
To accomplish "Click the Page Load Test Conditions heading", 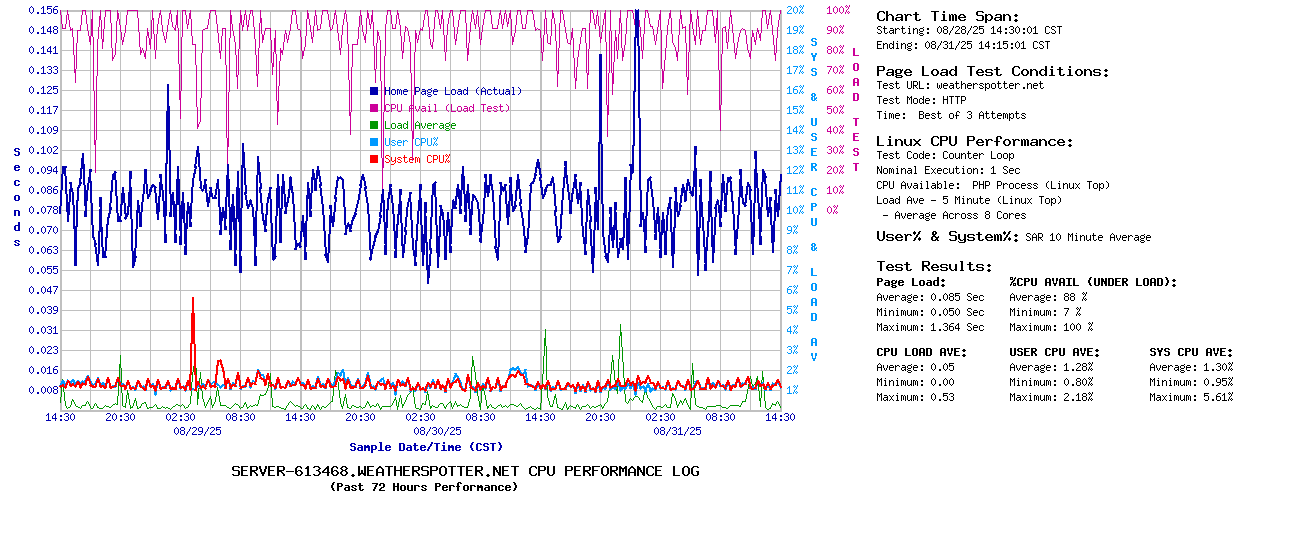I will coord(992,71).
